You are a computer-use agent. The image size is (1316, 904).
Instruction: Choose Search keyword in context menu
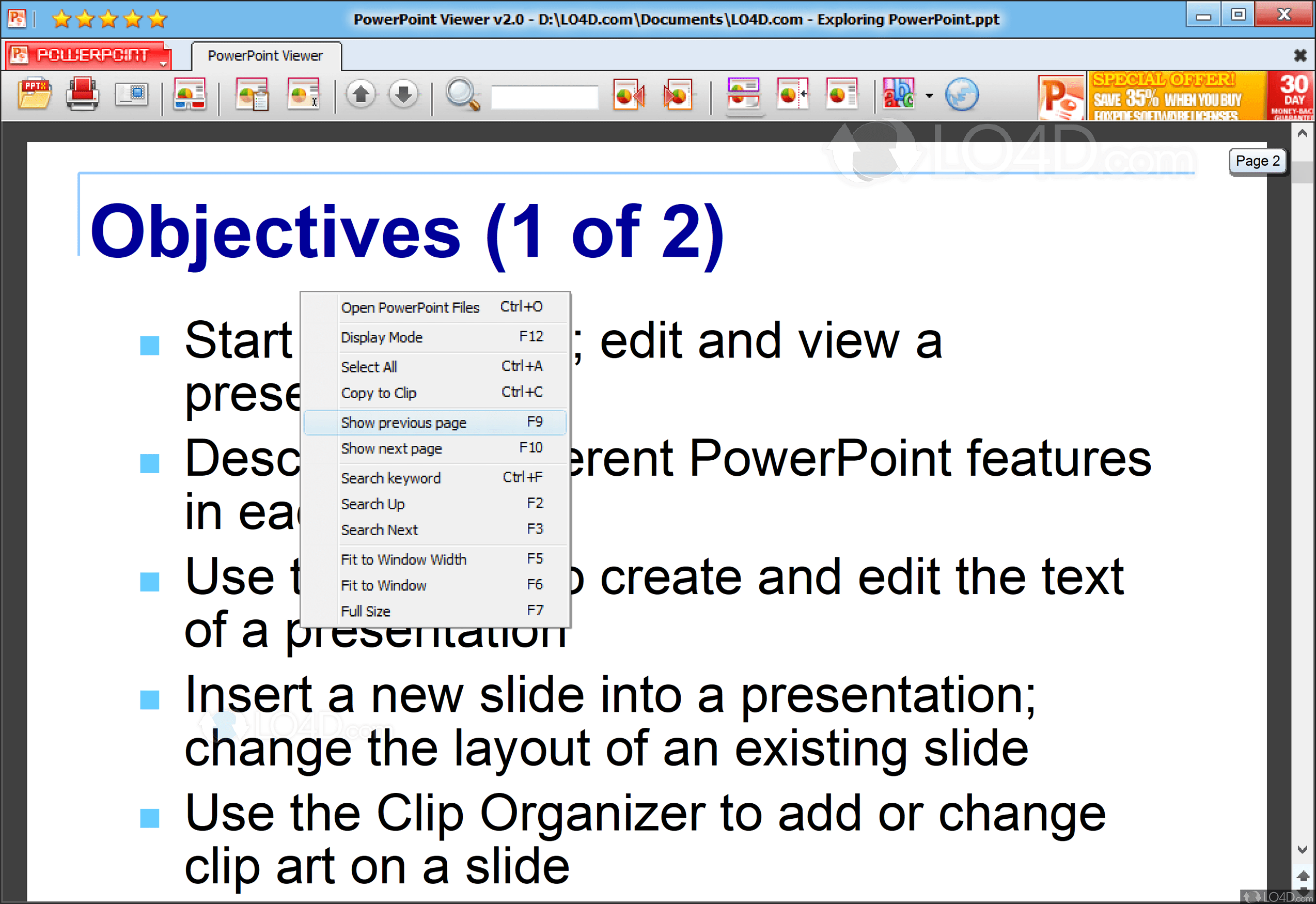pos(435,478)
